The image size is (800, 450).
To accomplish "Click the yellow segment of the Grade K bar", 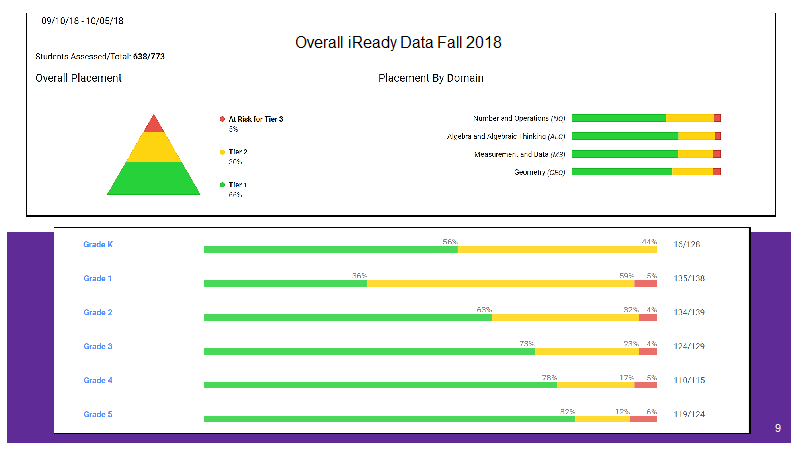I will (557, 249).
